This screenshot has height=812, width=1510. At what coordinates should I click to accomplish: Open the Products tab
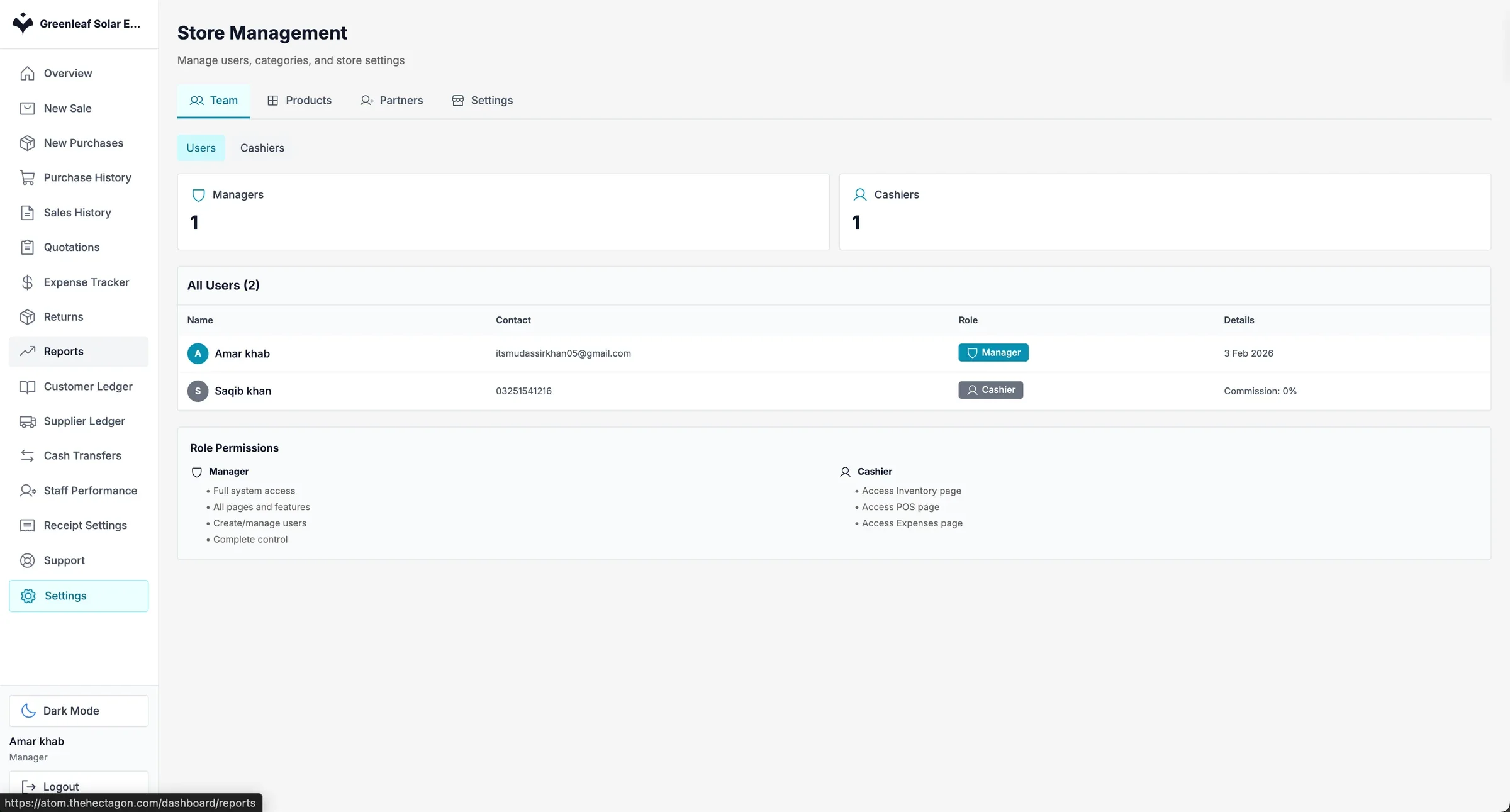point(299,101)
